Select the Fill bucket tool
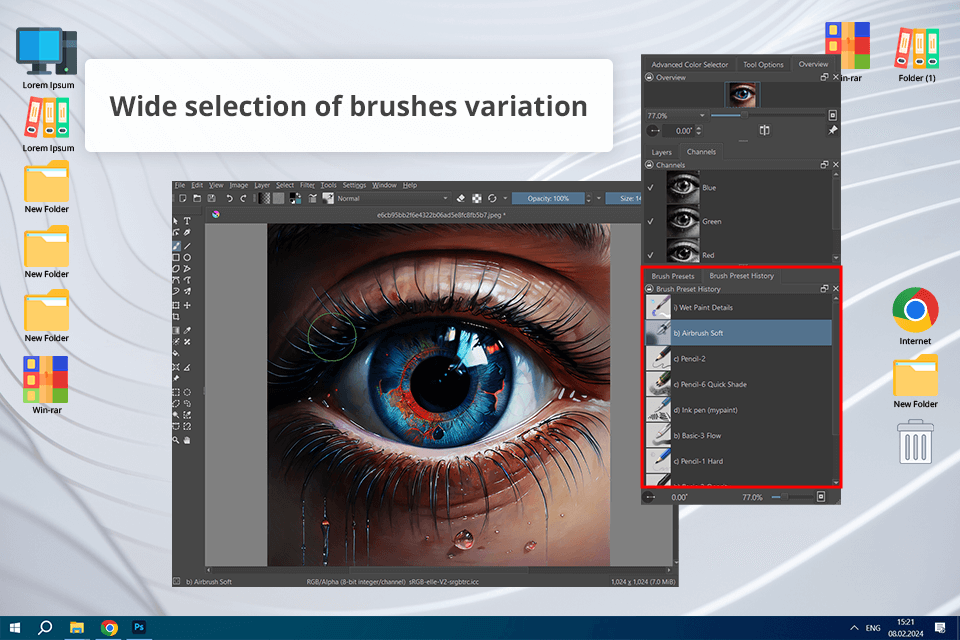960x640 pixels. [176, 353]
